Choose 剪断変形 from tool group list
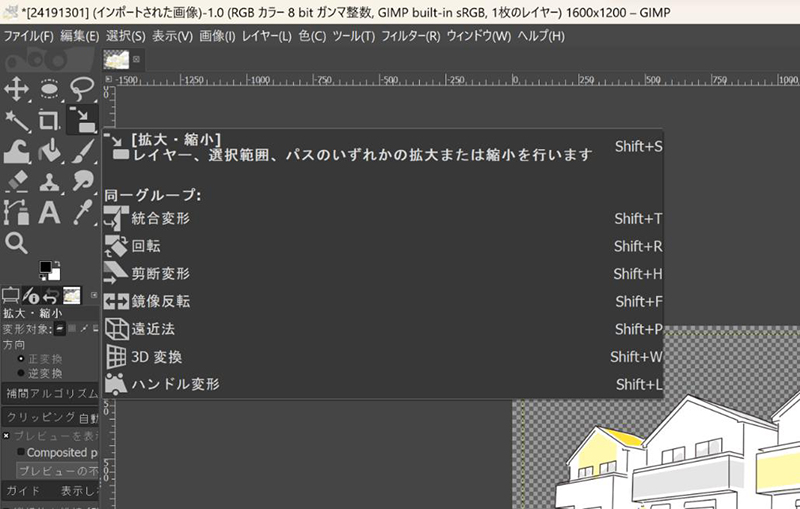This screenshot has width=800, height=509. coord(383,274)
